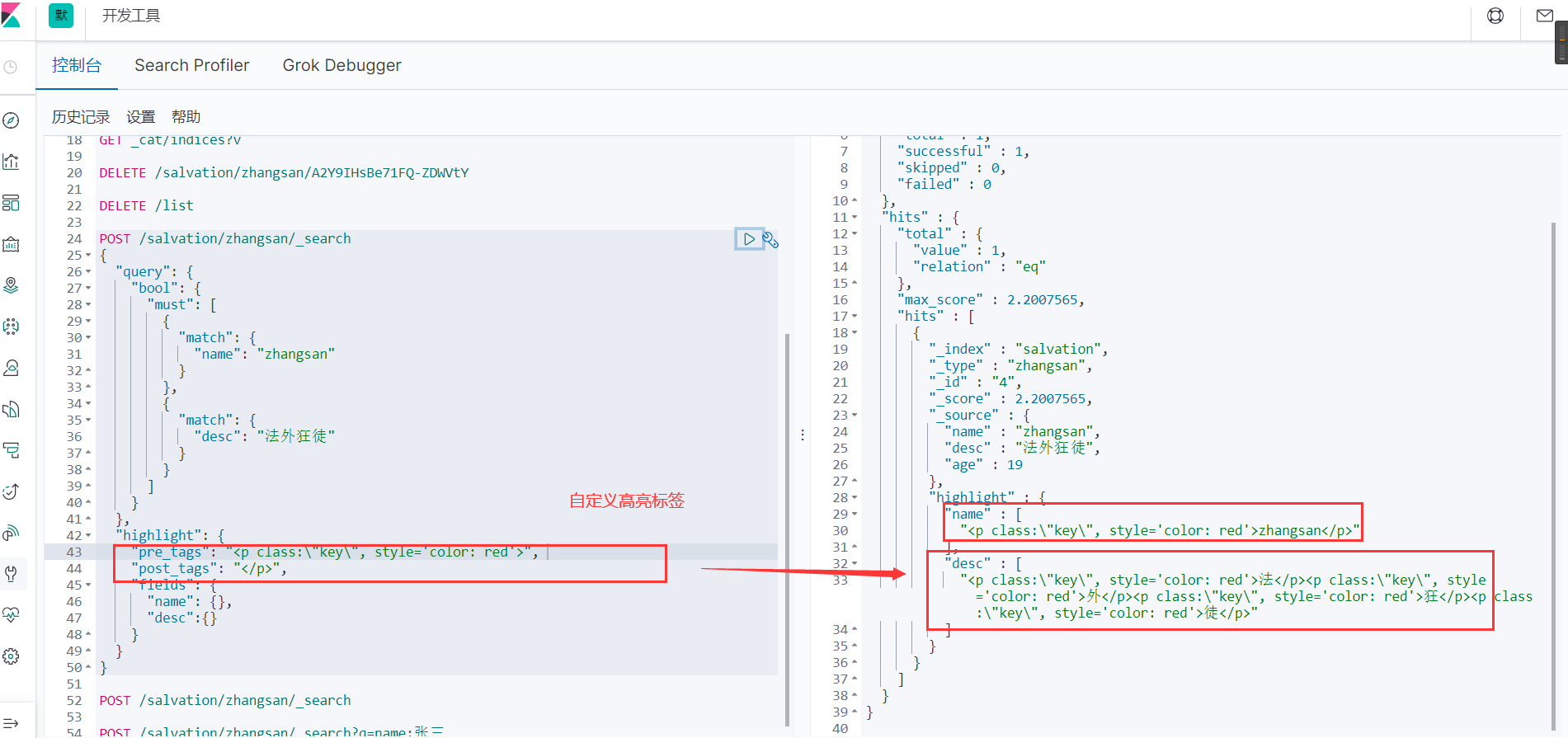The width and height of the screenshot is (1568, 738).
Task: Click the "successful" : 1 response line
Action: pyautogui.click(x=963, y=152)
